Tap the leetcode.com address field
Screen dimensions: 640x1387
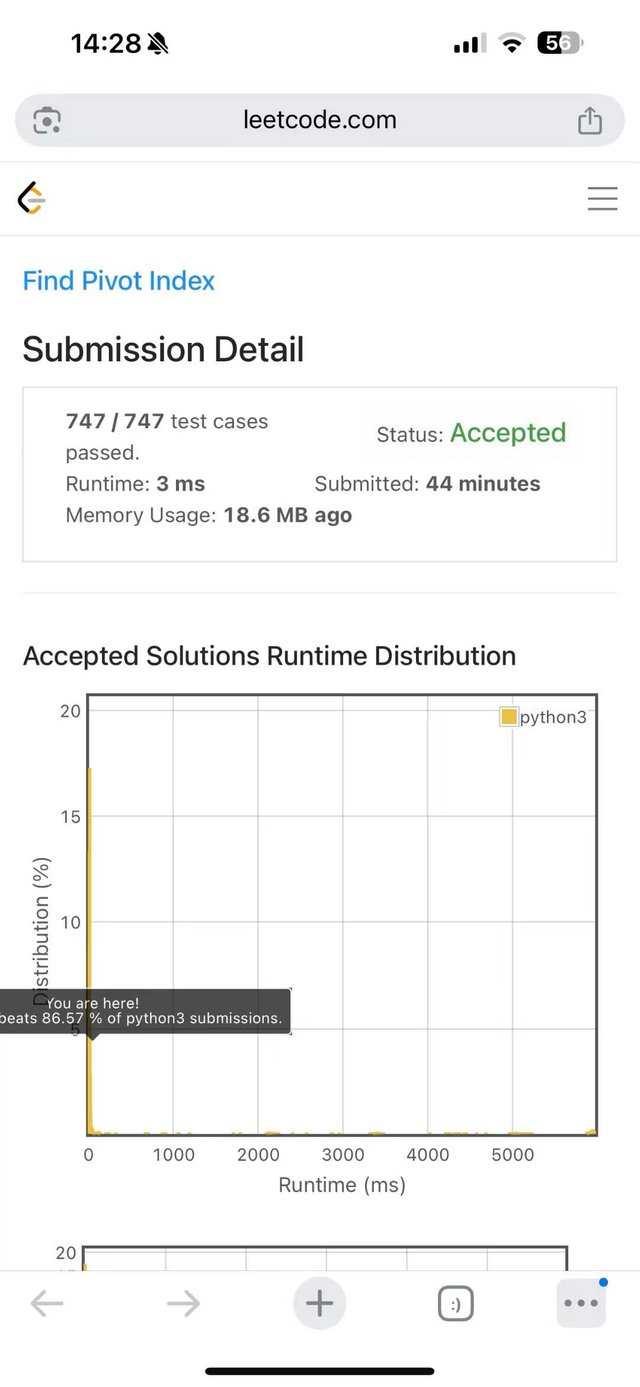[x=320, y=120]
